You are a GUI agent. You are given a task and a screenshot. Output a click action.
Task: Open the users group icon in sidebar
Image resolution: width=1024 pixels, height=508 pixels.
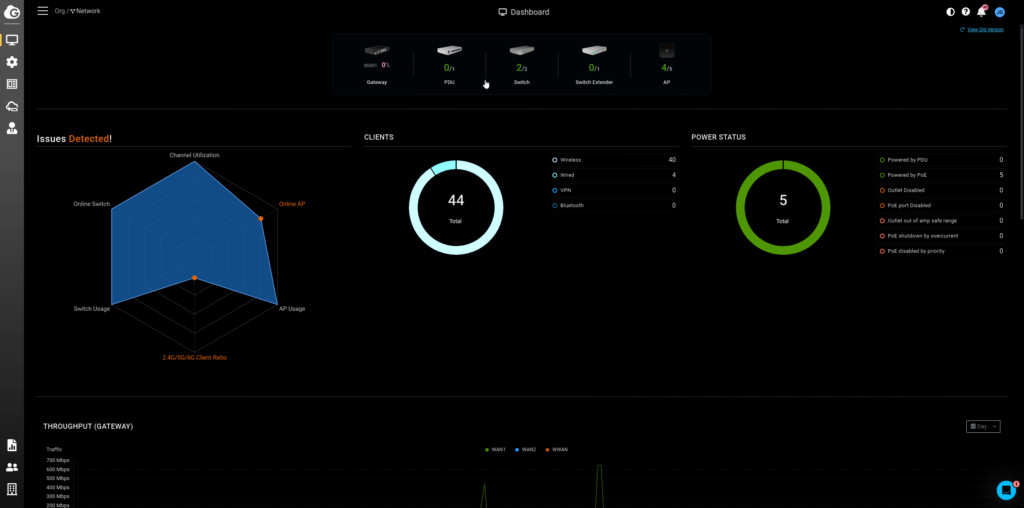(12, 467)
